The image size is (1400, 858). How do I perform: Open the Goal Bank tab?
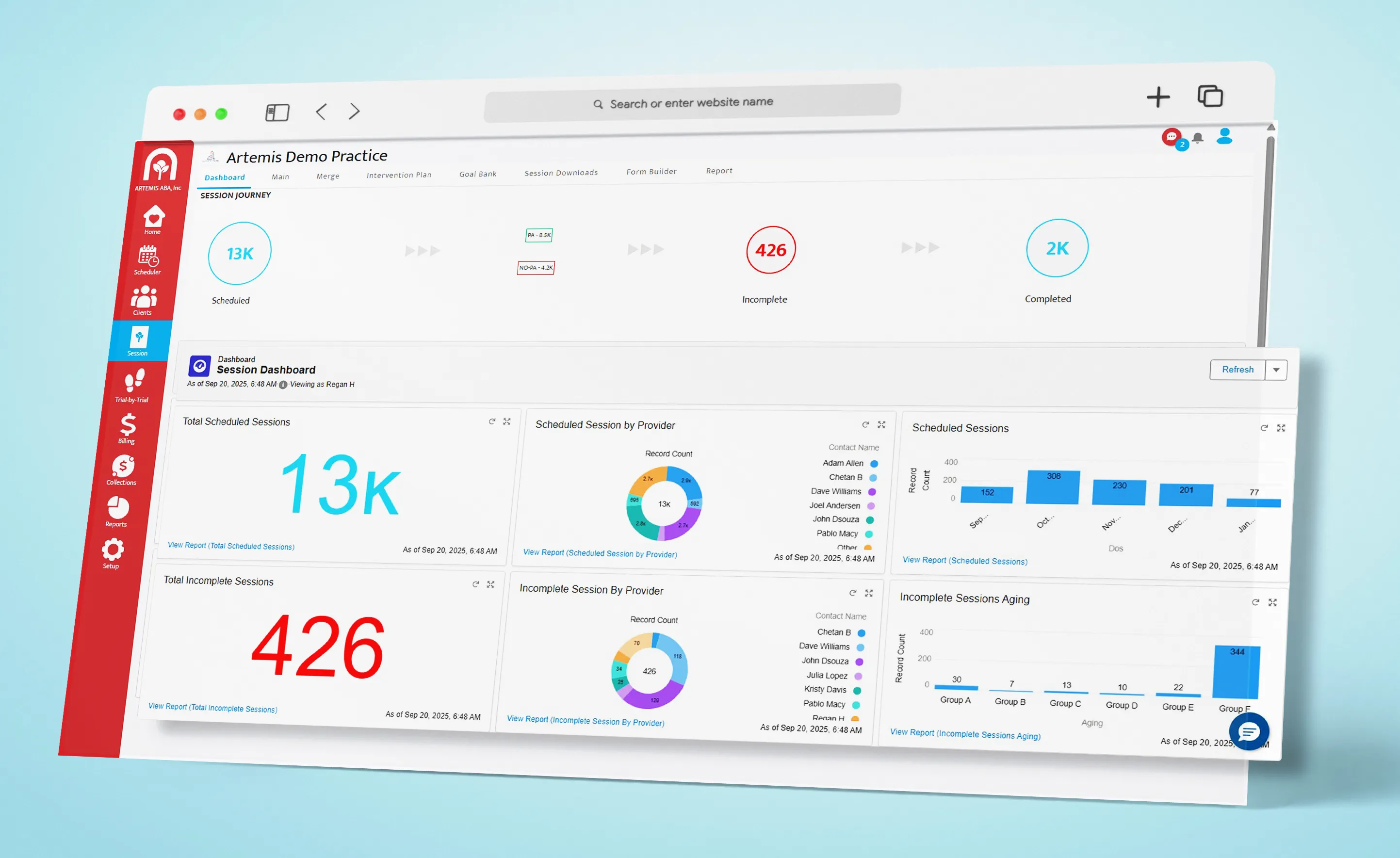tap(478, 174)
